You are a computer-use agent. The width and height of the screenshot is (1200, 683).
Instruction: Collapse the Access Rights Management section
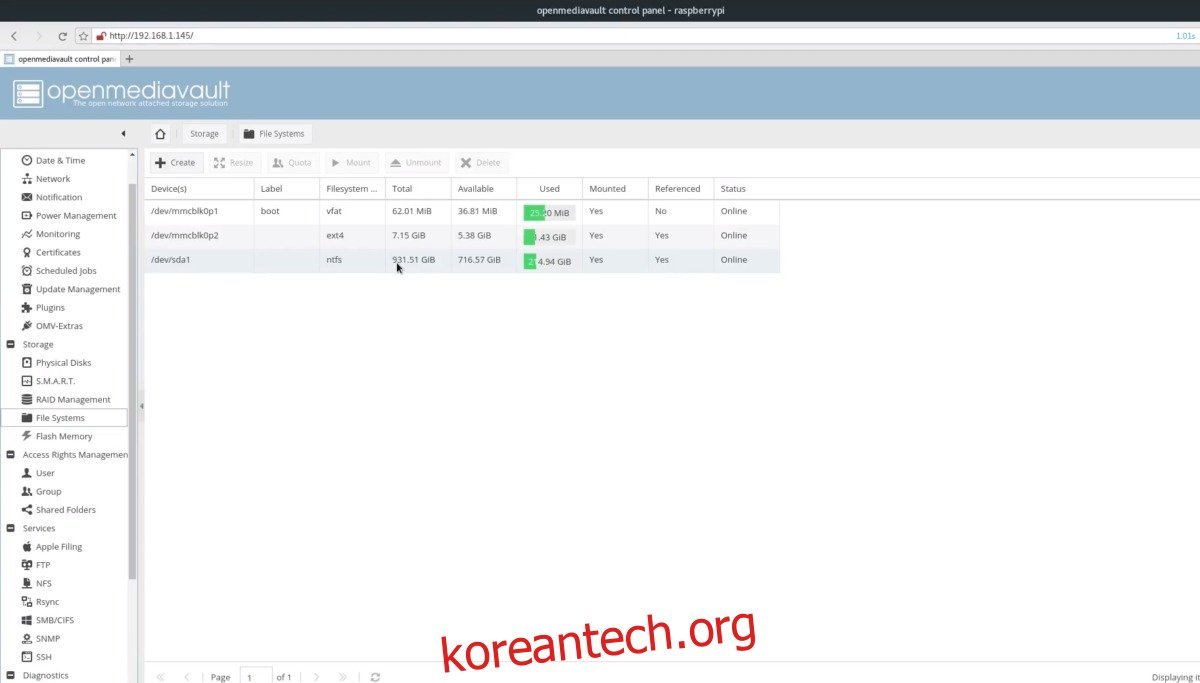(11, 455)
